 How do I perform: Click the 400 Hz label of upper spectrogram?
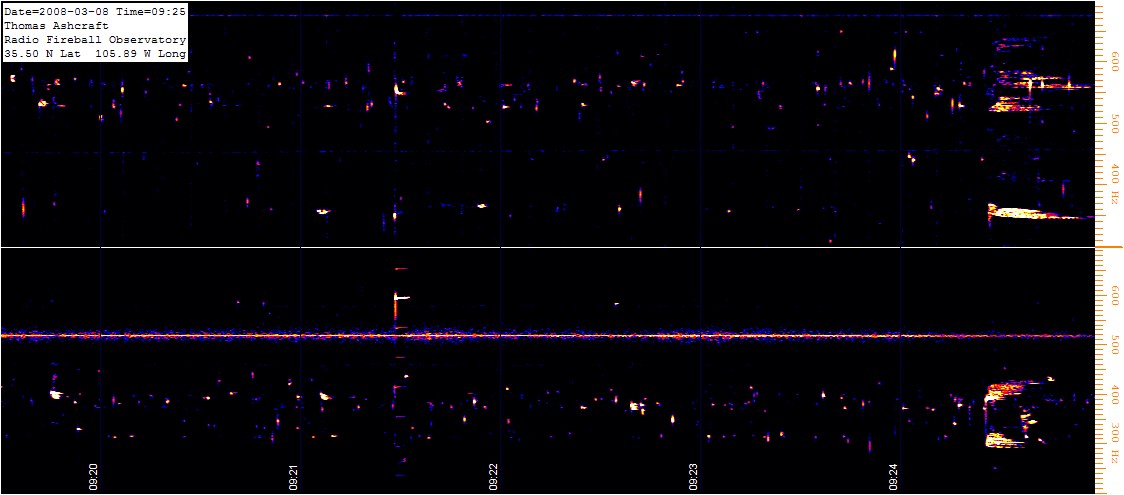tap(1115, 184)
